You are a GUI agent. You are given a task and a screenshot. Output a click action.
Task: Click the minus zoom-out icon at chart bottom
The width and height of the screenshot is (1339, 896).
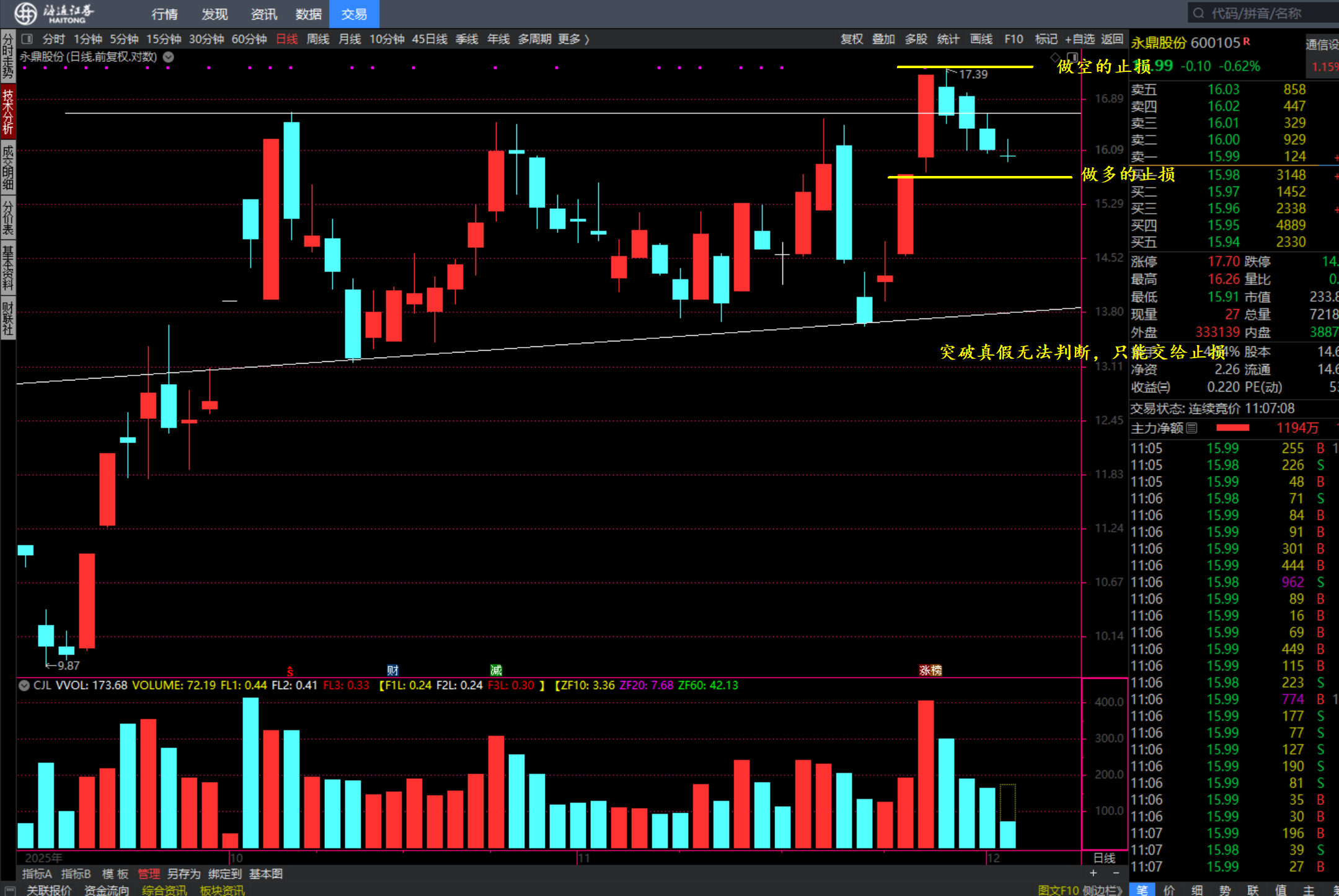1116,873
